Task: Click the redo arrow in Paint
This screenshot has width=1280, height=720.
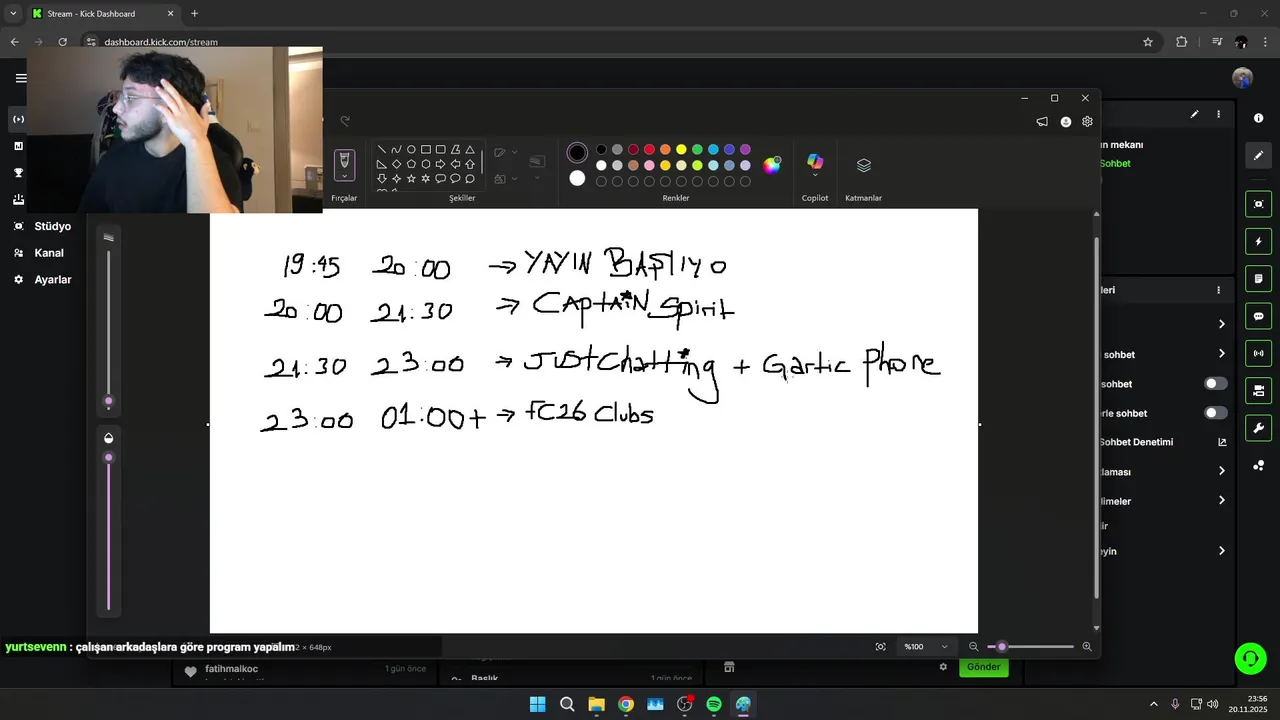Action: coord(345,121)
